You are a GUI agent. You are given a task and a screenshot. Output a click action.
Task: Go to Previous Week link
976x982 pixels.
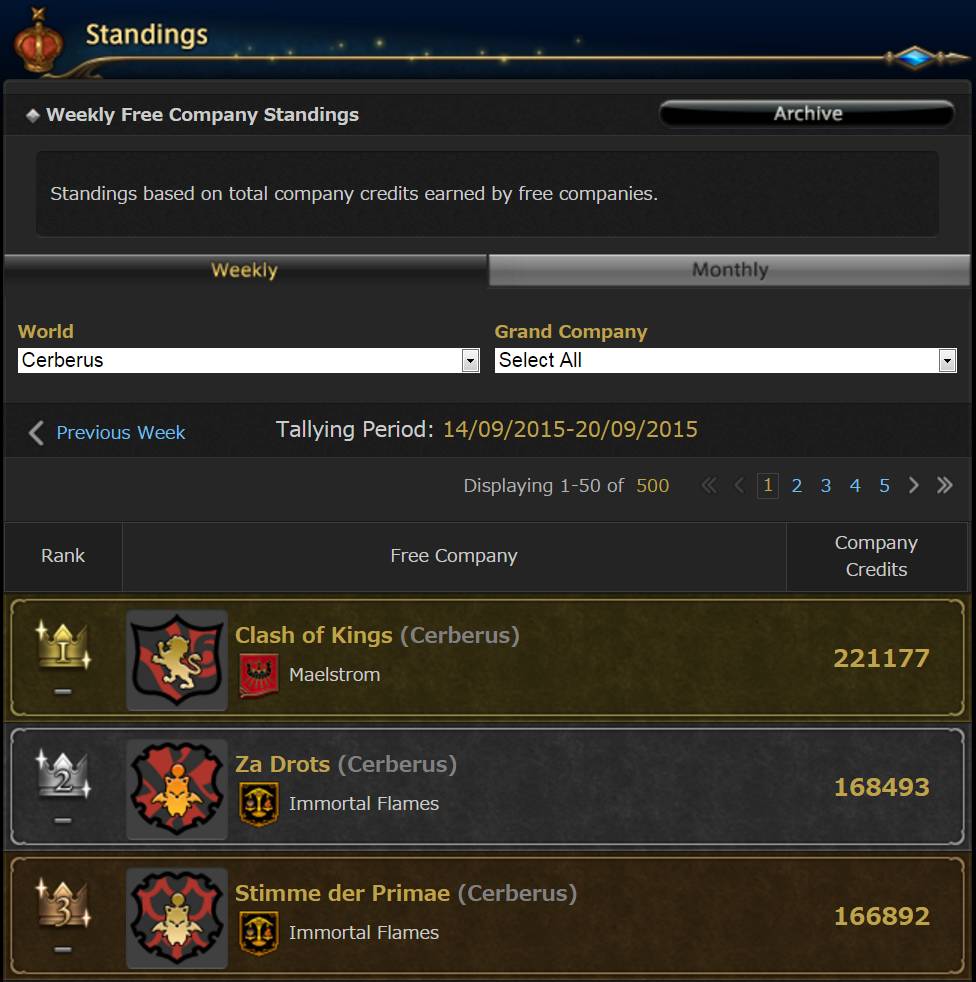pos(120,433)
